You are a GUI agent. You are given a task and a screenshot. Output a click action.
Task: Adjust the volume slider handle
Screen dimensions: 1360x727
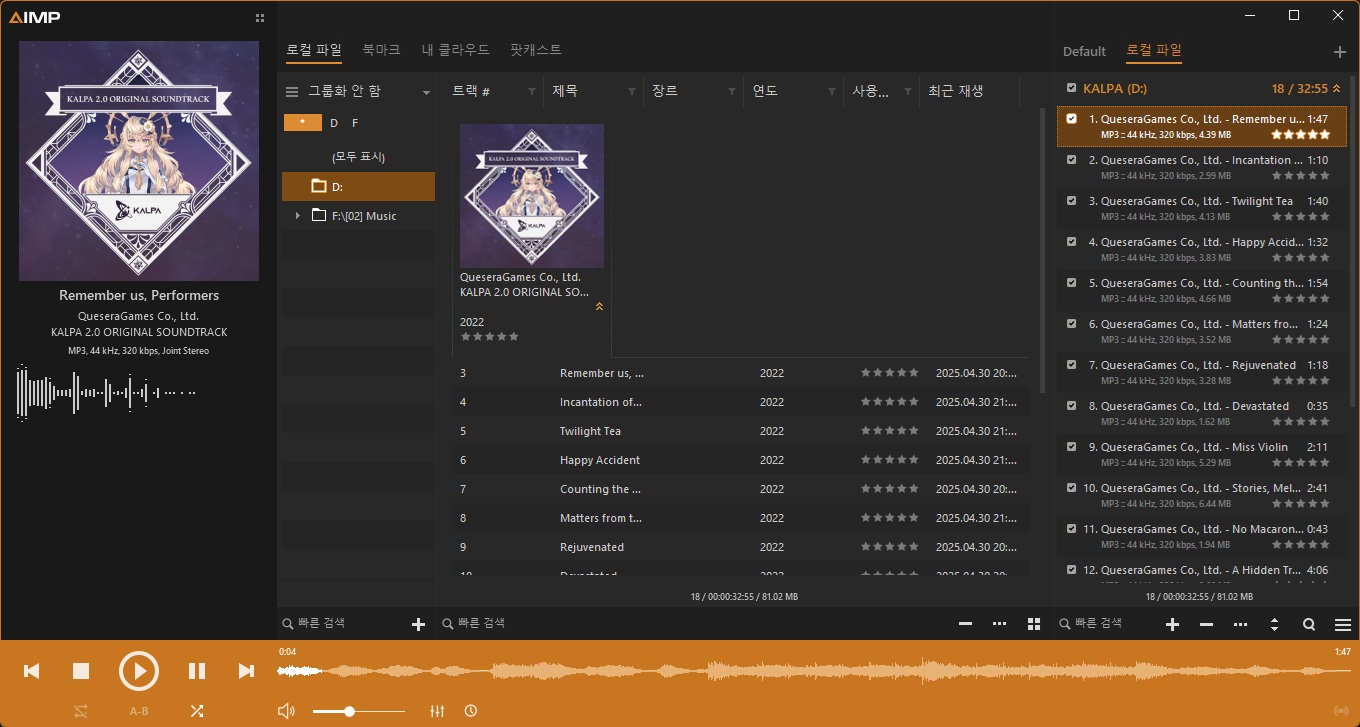coord(349,711)
